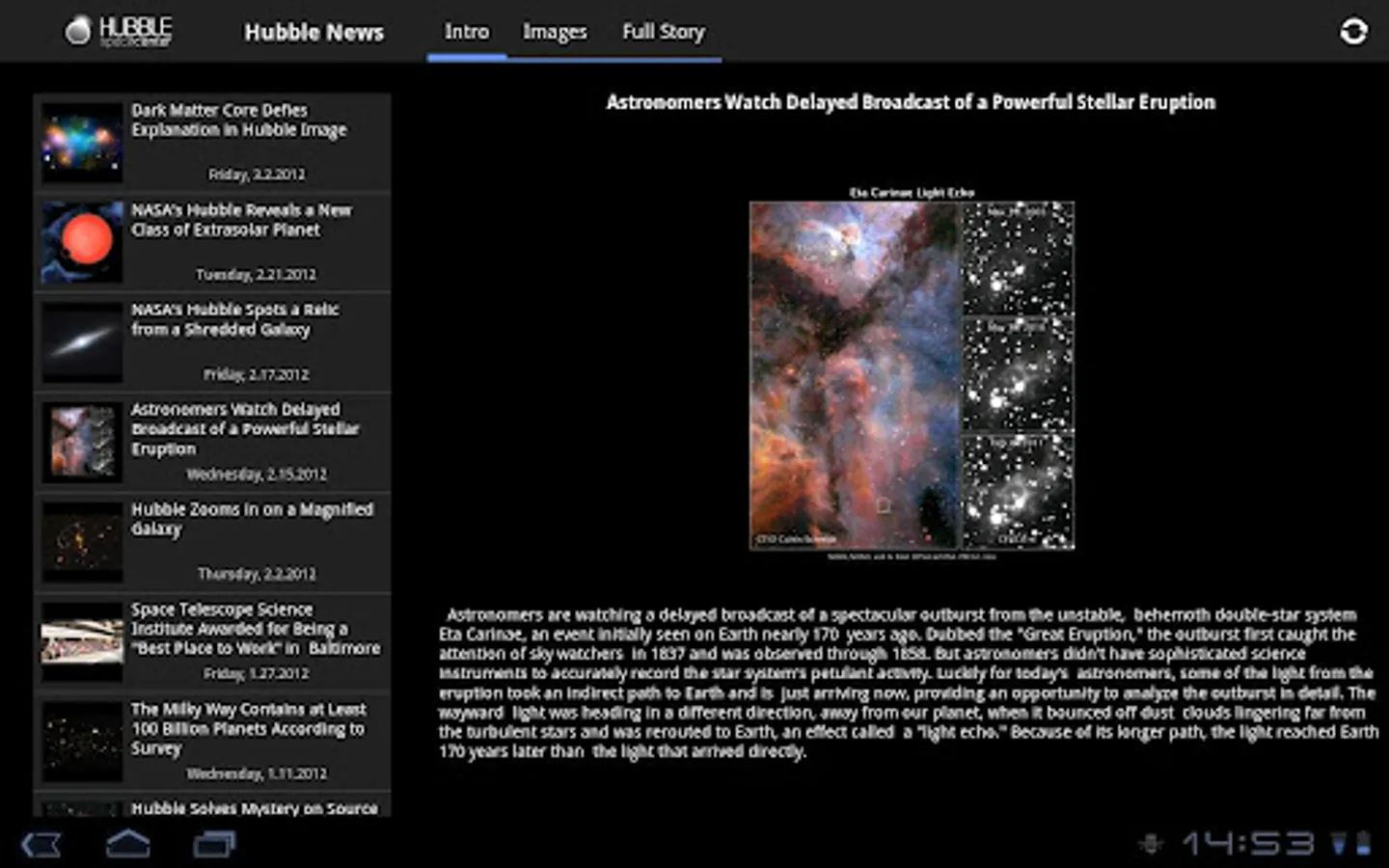The height and width of the screenshot is (868, 1389).
Task: Tap the magnified galaxy dark thumbnail
Action: pyautogui.click(x=82, y=542)
